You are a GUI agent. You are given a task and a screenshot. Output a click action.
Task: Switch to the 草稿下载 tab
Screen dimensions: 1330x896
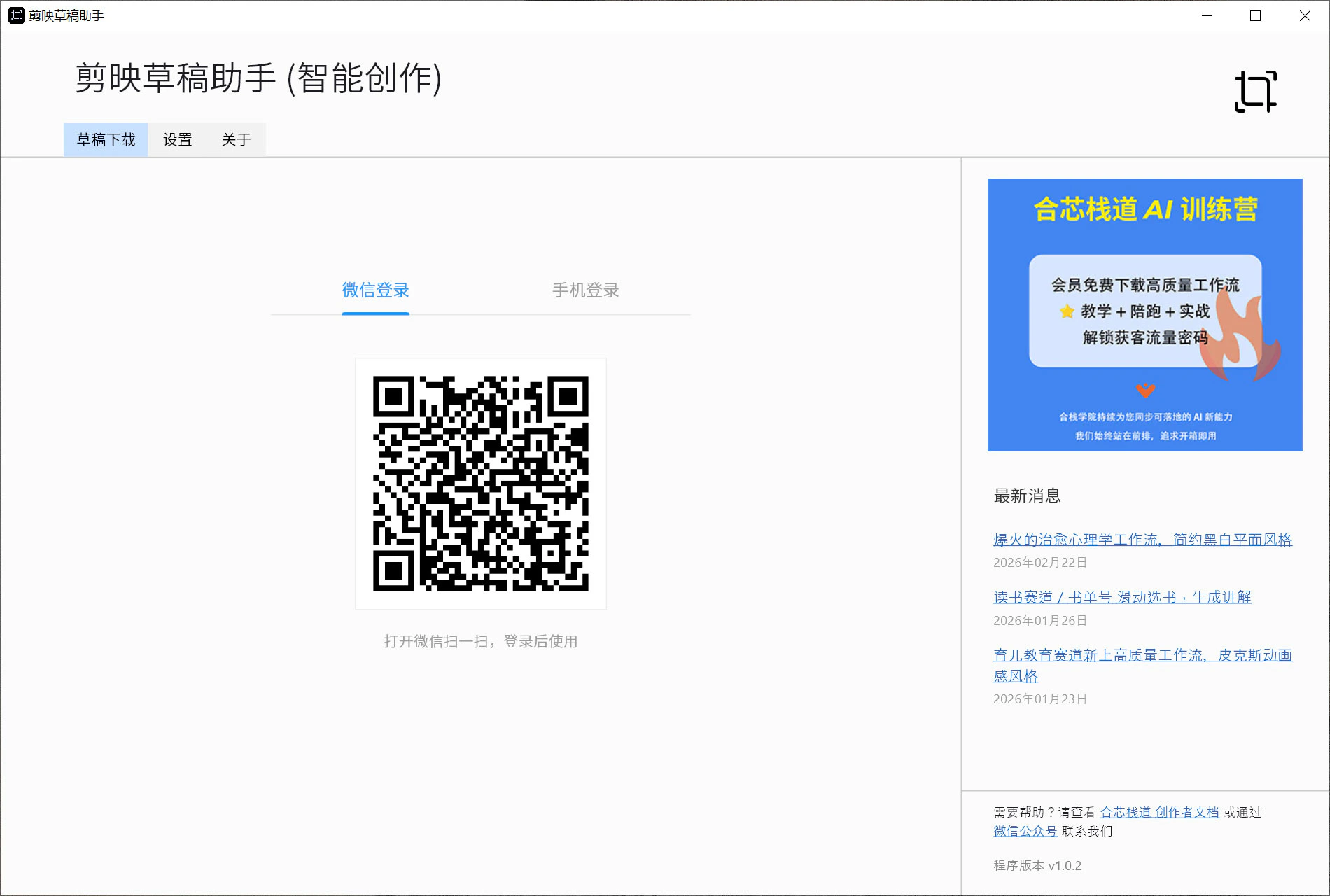(x=106, y=140)
